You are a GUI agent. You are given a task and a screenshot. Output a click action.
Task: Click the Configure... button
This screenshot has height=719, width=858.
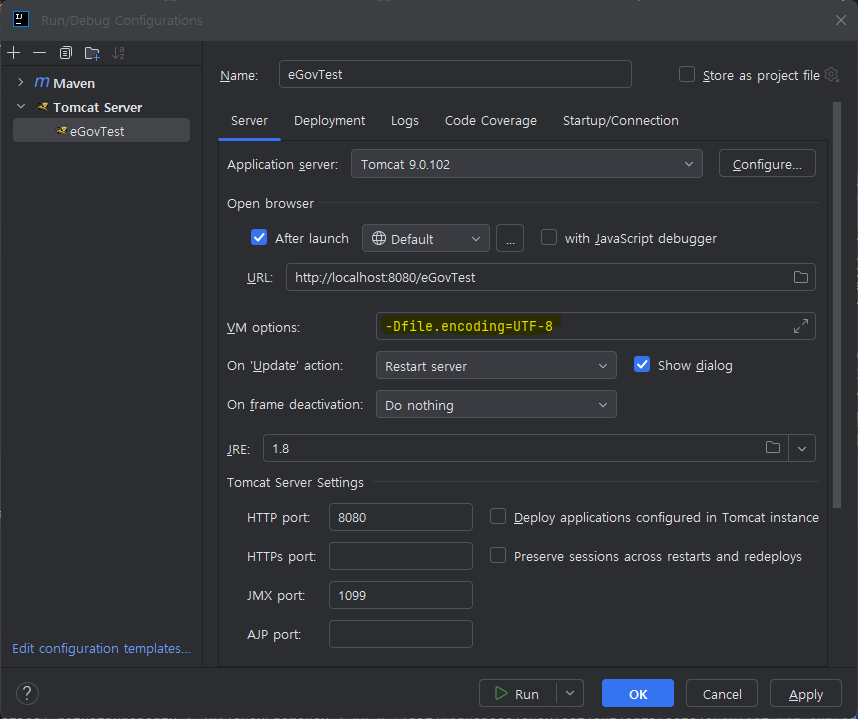[x=767, y=164]
